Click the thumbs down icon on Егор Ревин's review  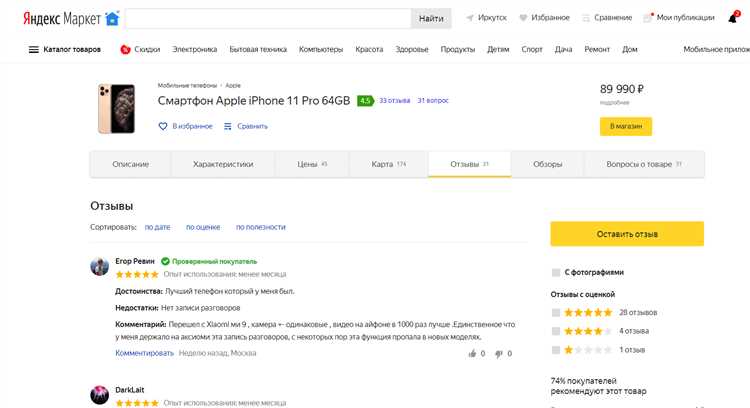498,353
